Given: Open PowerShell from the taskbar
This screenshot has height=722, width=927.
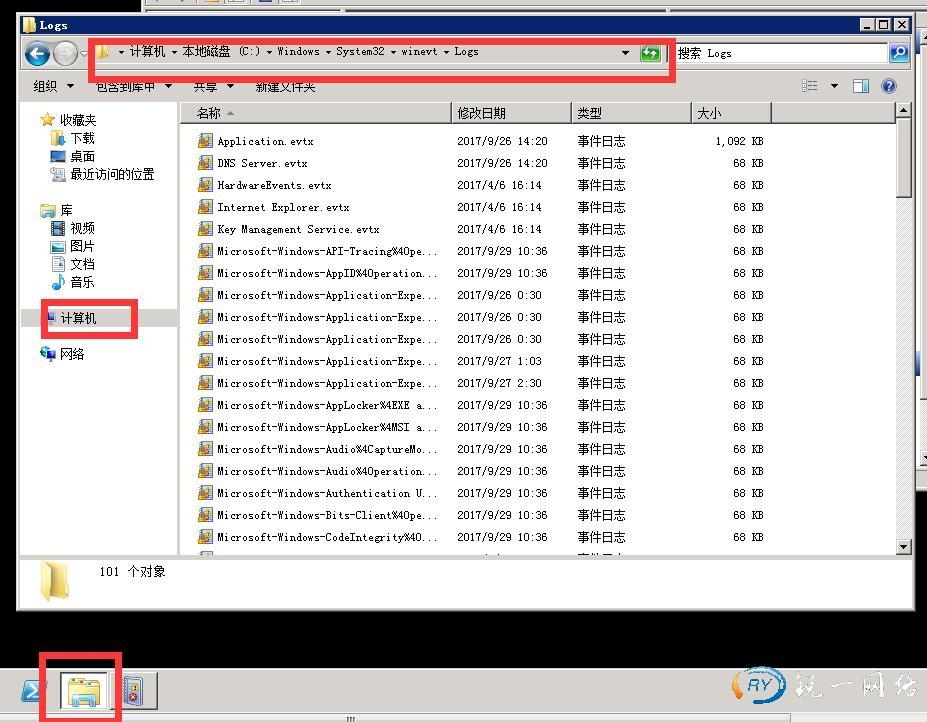Looking at the screenshot, I should pos(33,690).
